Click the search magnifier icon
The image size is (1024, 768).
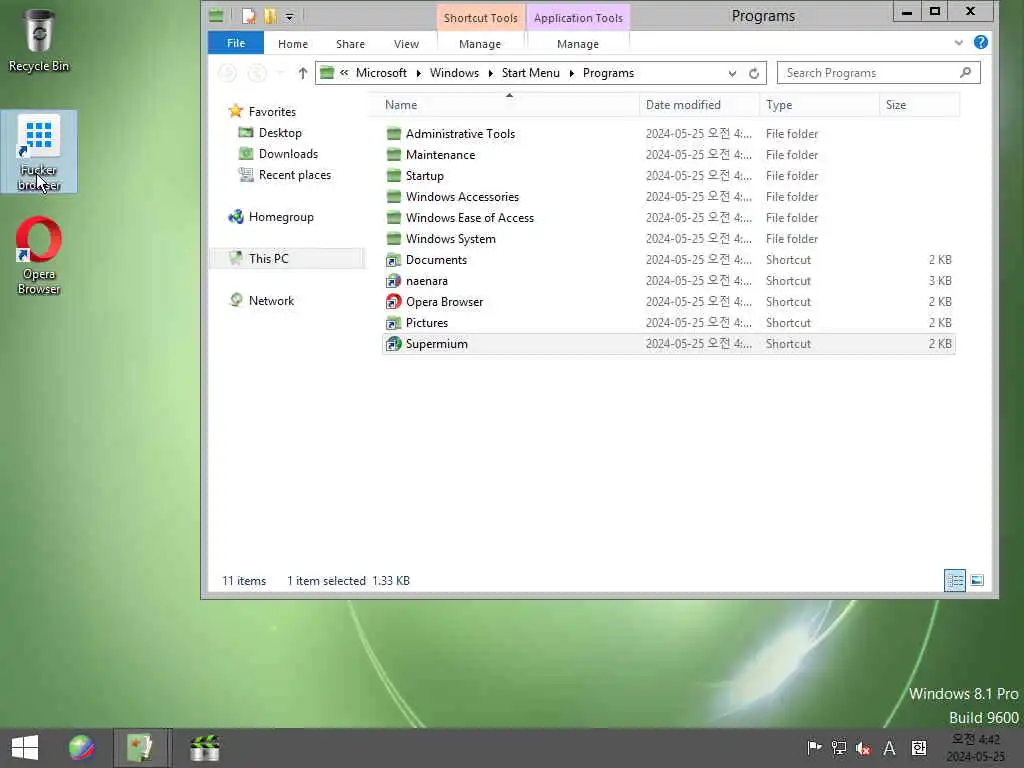pos(965,72)
